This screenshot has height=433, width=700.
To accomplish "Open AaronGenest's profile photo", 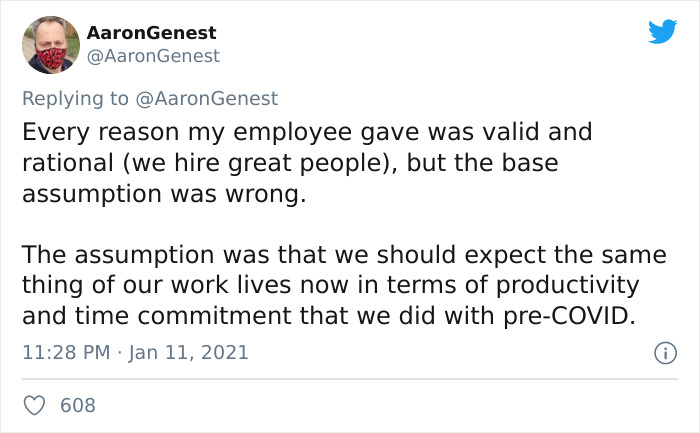I will coord(51,45).
